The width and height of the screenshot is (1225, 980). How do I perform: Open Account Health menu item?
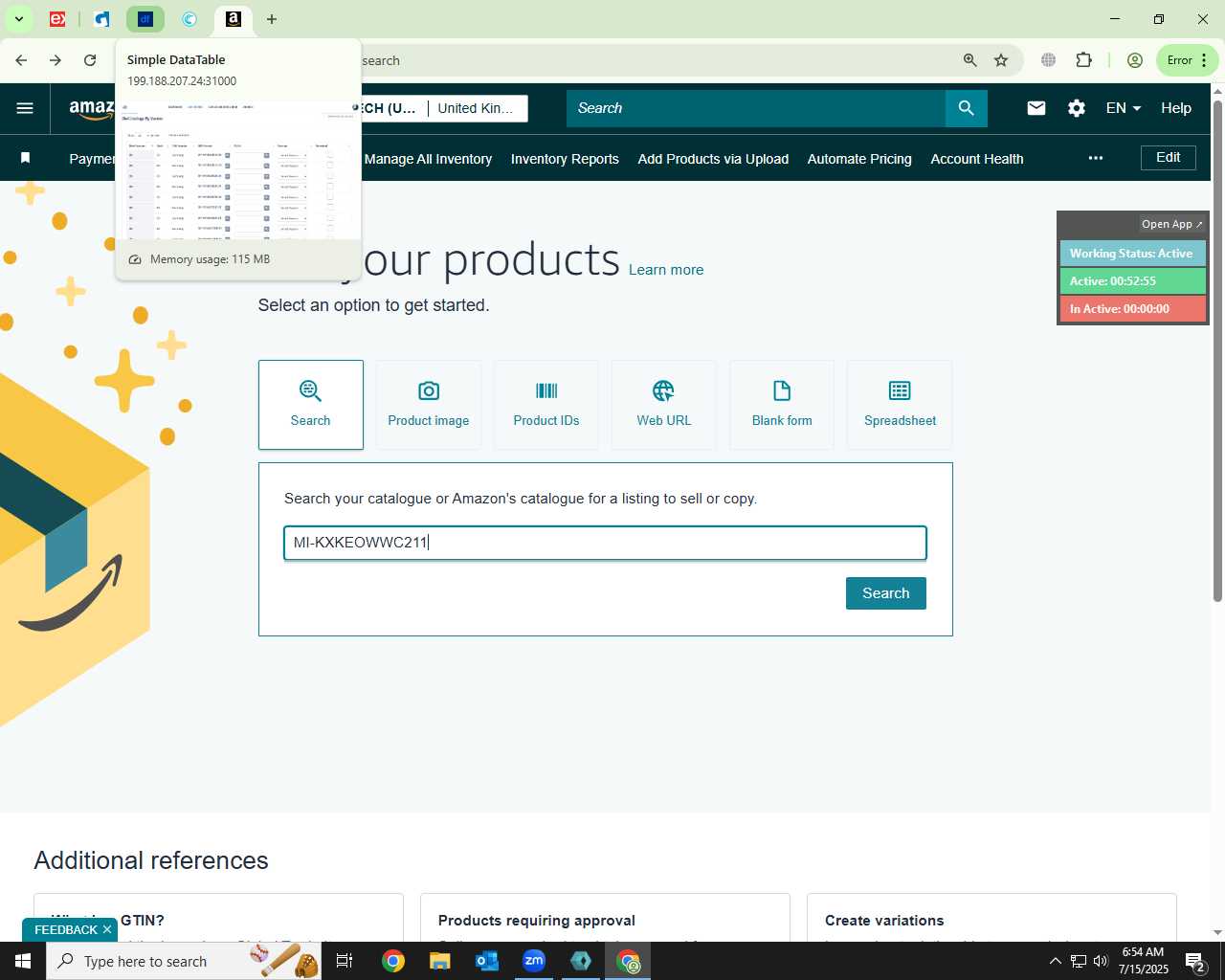point(977,159)
